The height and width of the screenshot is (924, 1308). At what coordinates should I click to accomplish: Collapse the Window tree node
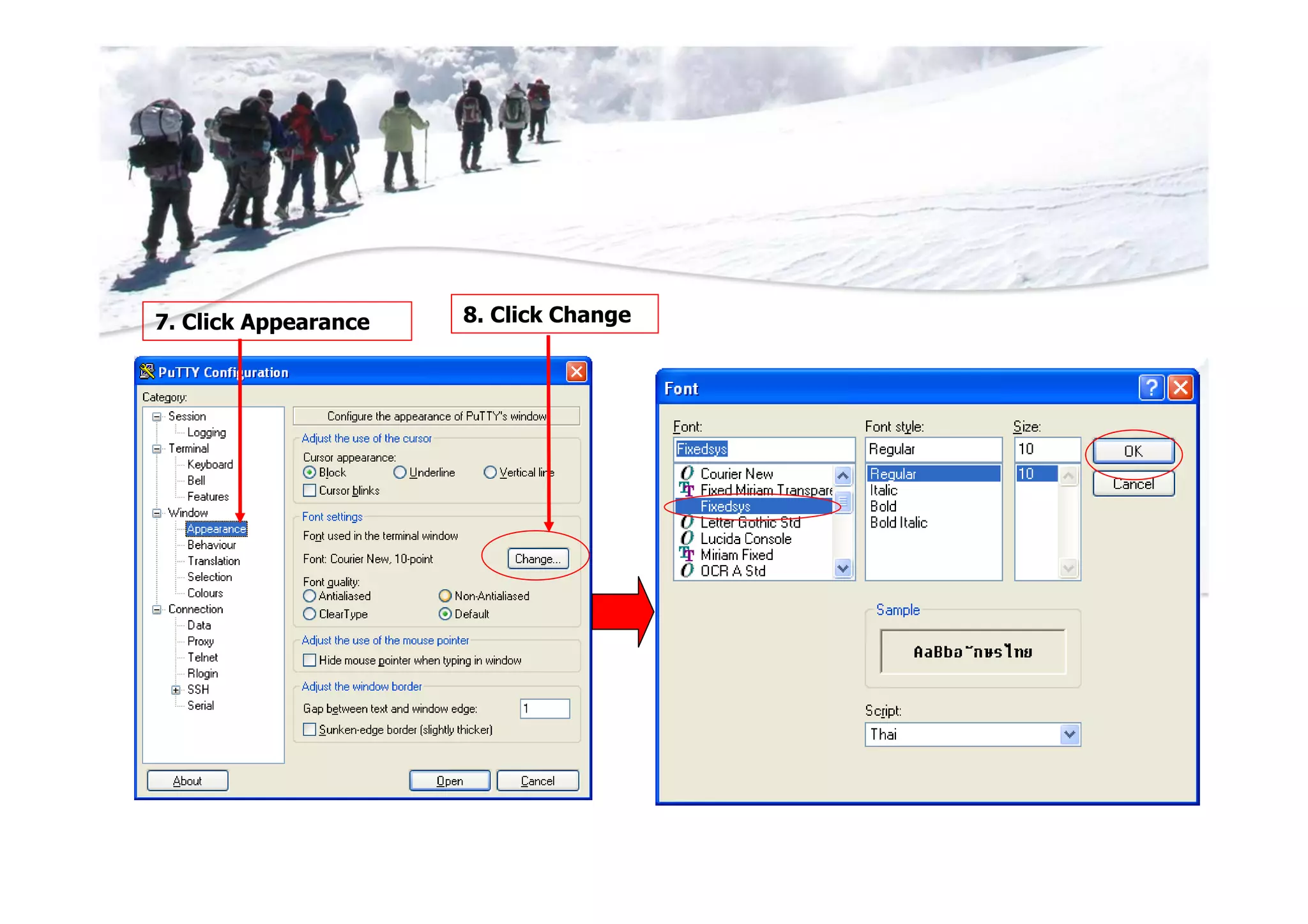point(156,513)
